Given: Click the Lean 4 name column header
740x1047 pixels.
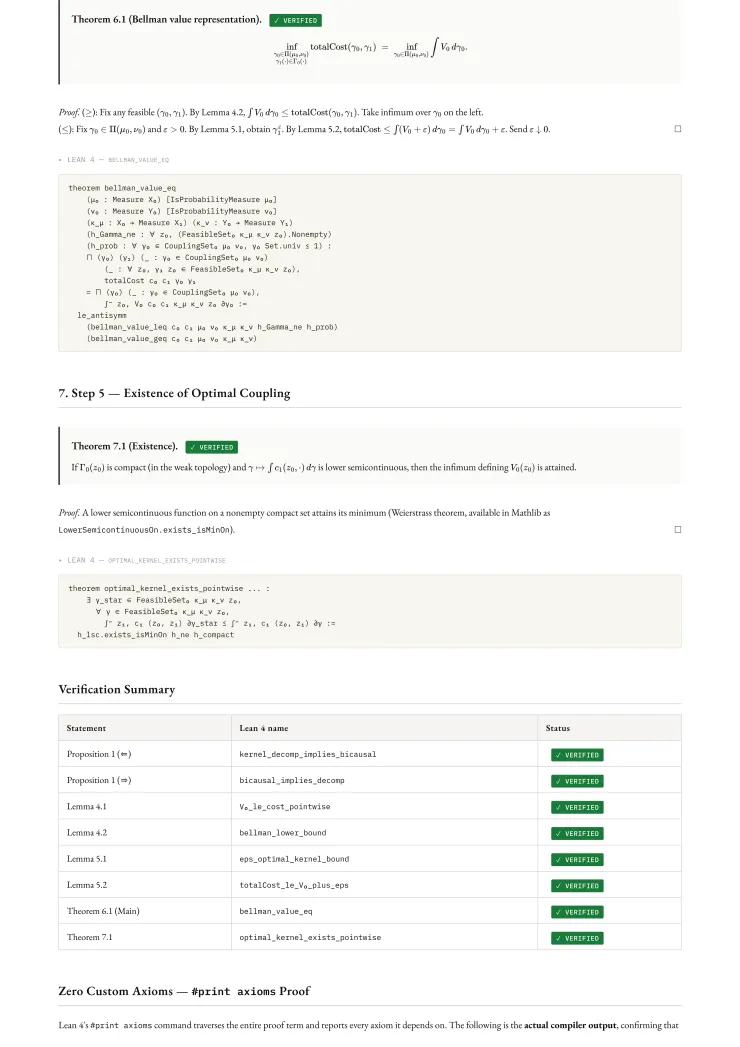Looking at the screenshot, I should tap(264, 728).
